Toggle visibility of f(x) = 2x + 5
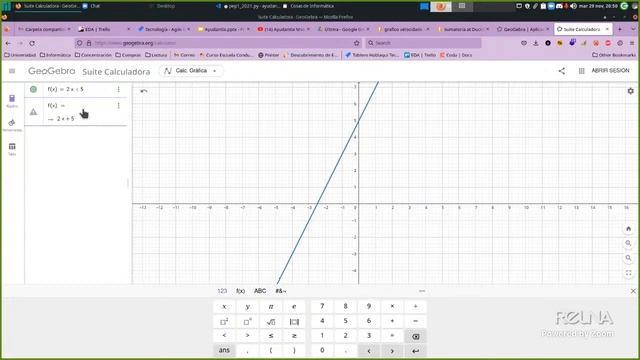The width and height of the screenshot is (640, 360). (33, 89)
